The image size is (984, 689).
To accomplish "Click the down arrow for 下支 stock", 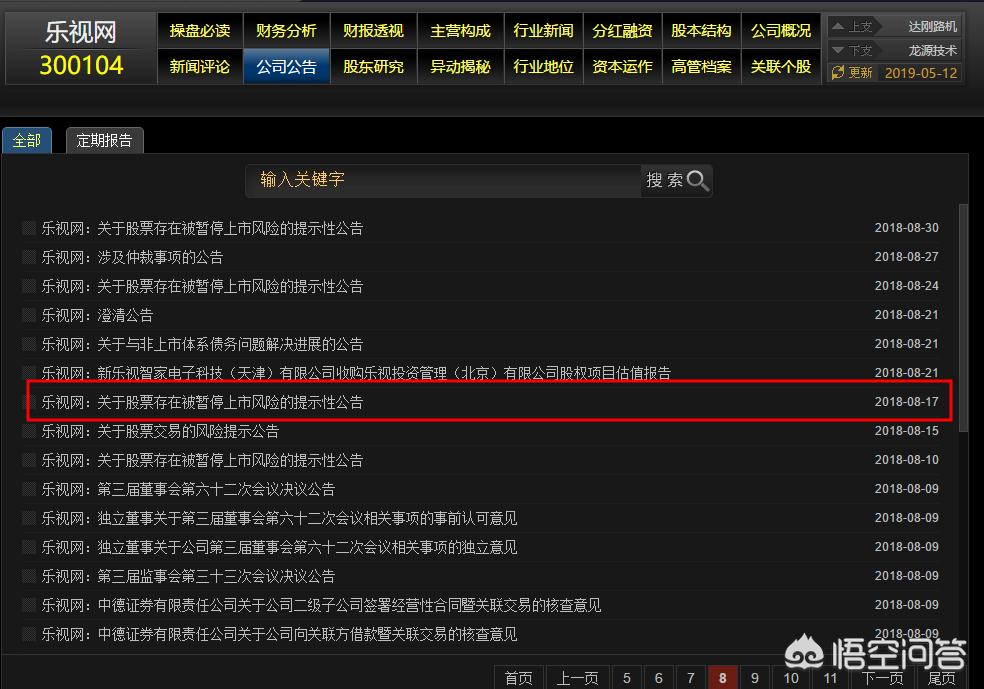I will 838,50.
